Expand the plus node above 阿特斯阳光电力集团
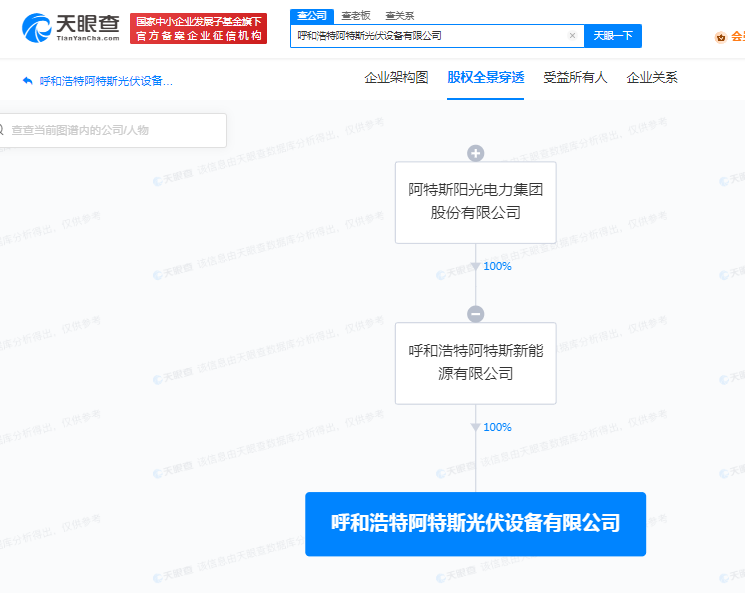 click(x=476, y=153)
